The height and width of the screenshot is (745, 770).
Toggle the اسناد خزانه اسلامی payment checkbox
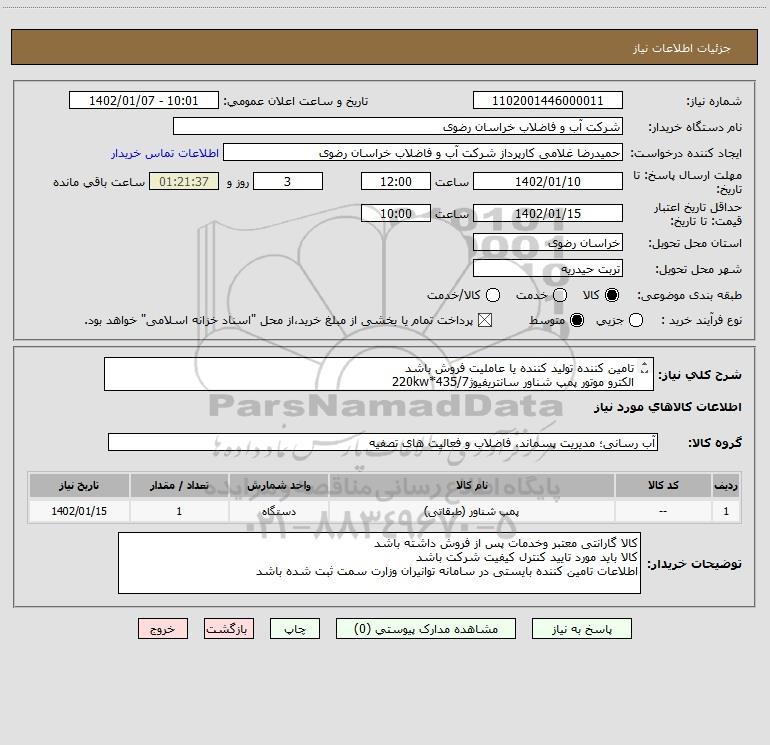coord(485,320)
